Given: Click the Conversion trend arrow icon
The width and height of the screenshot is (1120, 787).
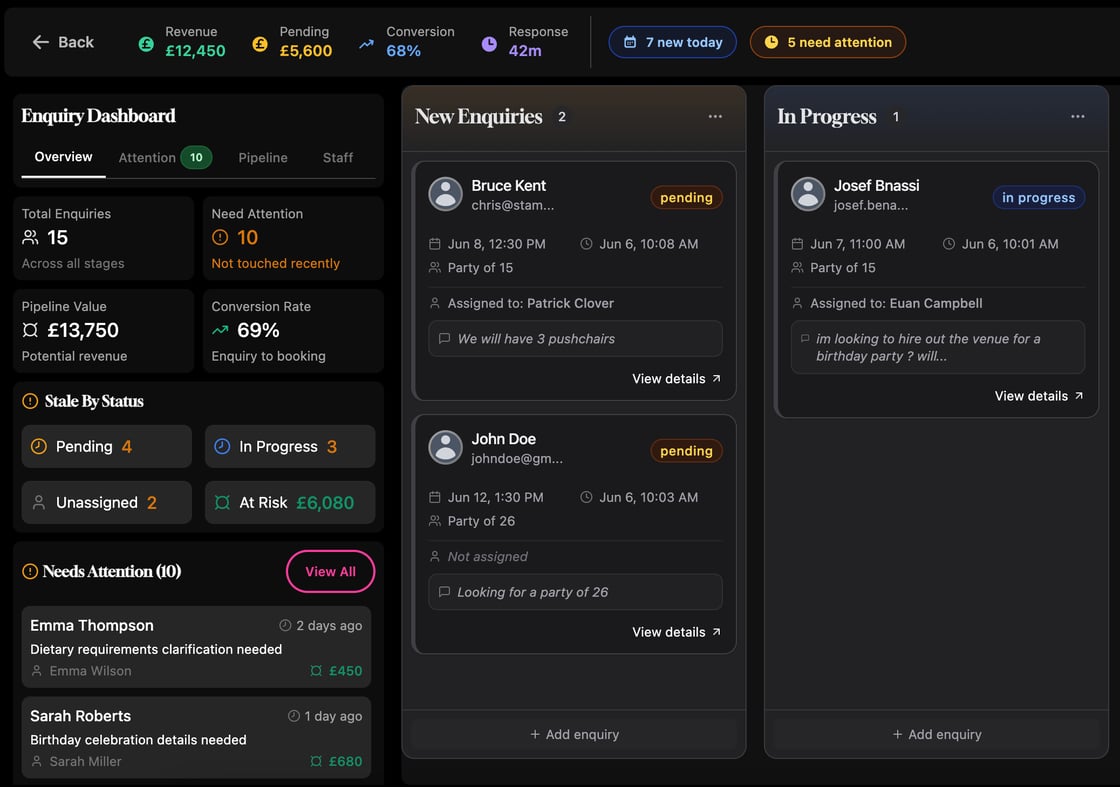Looking at the screenshot, I should [367, 43].
